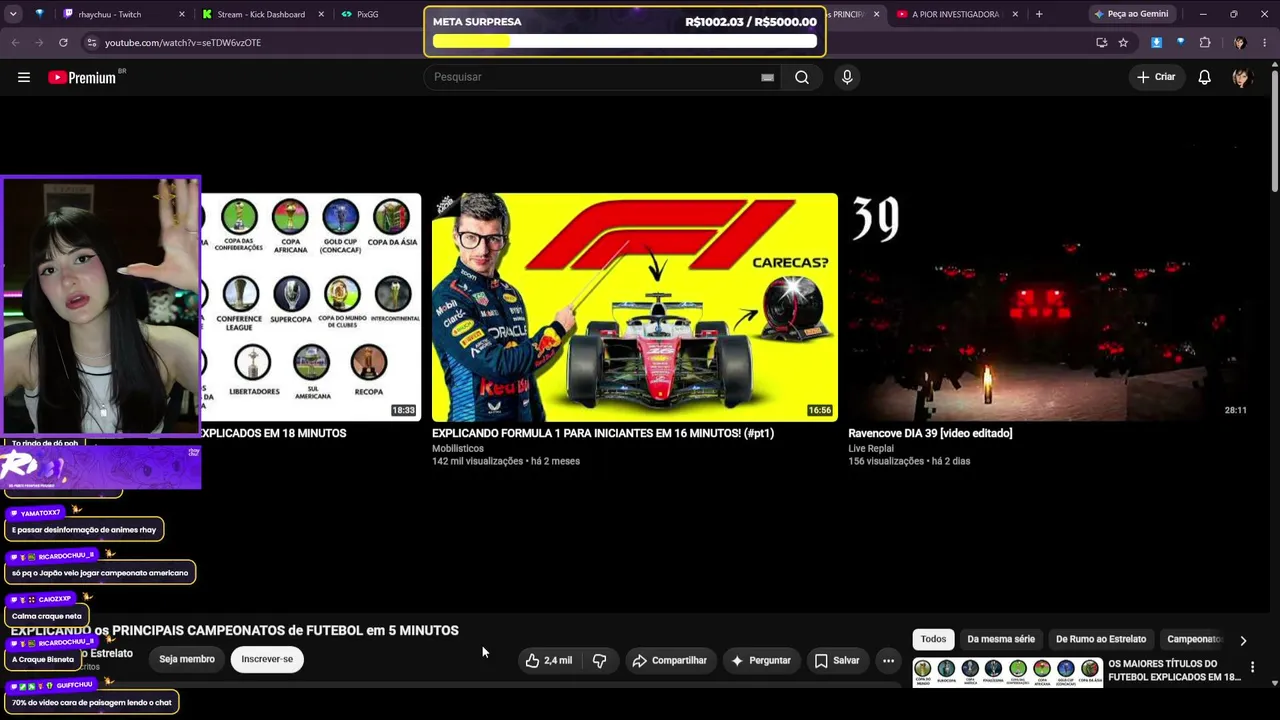Open the Ravencove DIA 39 thumbnail
1280x720 pixels.
tap(1051, 307)
